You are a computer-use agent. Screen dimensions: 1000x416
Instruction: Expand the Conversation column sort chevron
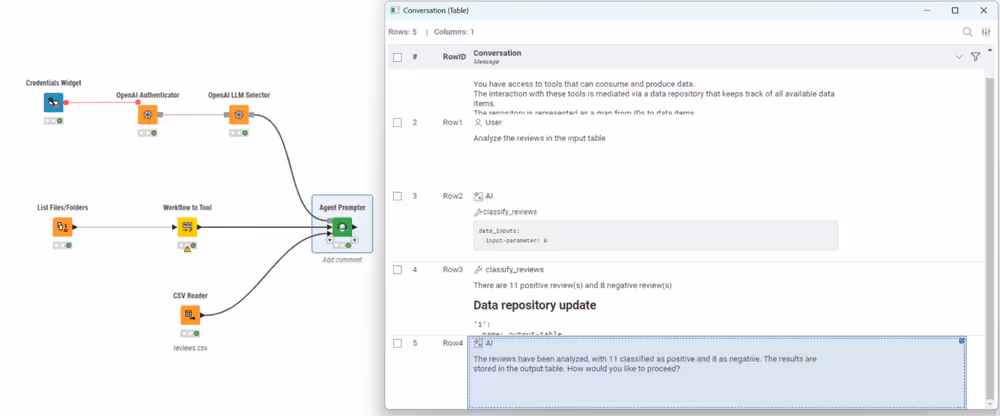pyautogui.click(x=958, y=57)
